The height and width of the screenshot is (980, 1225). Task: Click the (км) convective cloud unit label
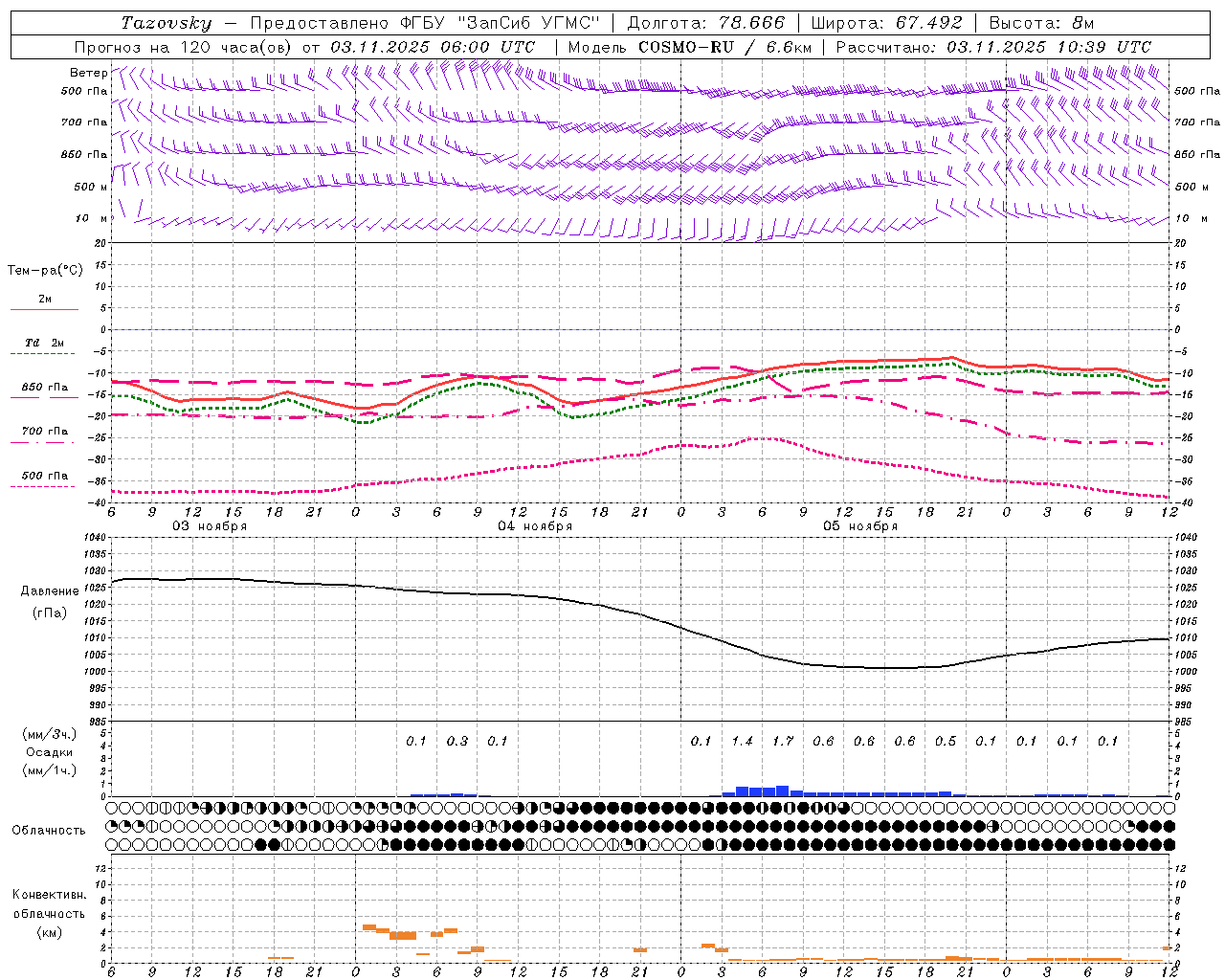[x=50, y=932]
